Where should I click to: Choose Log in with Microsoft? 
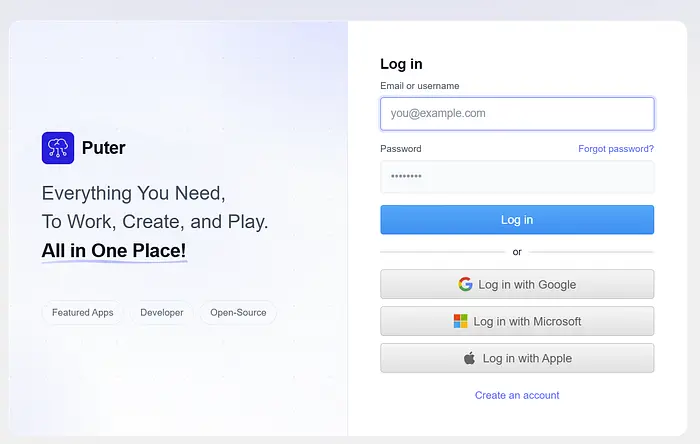(517, 321)
